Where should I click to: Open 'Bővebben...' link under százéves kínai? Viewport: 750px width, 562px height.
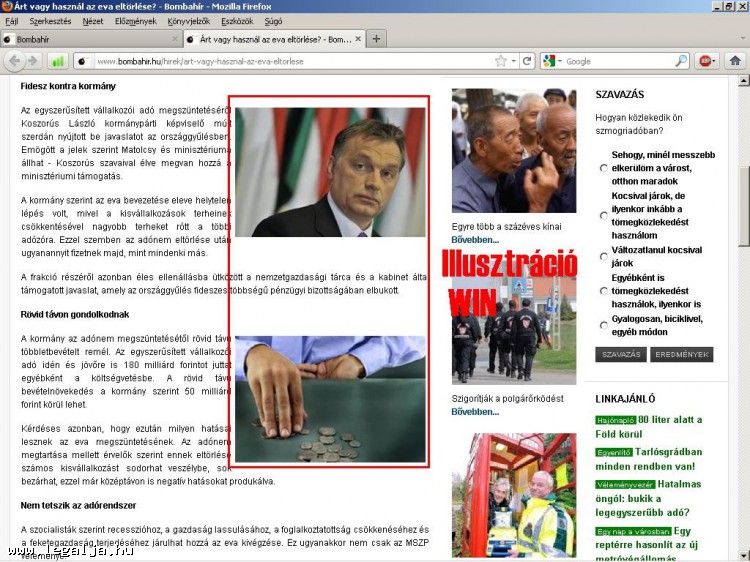474,240
